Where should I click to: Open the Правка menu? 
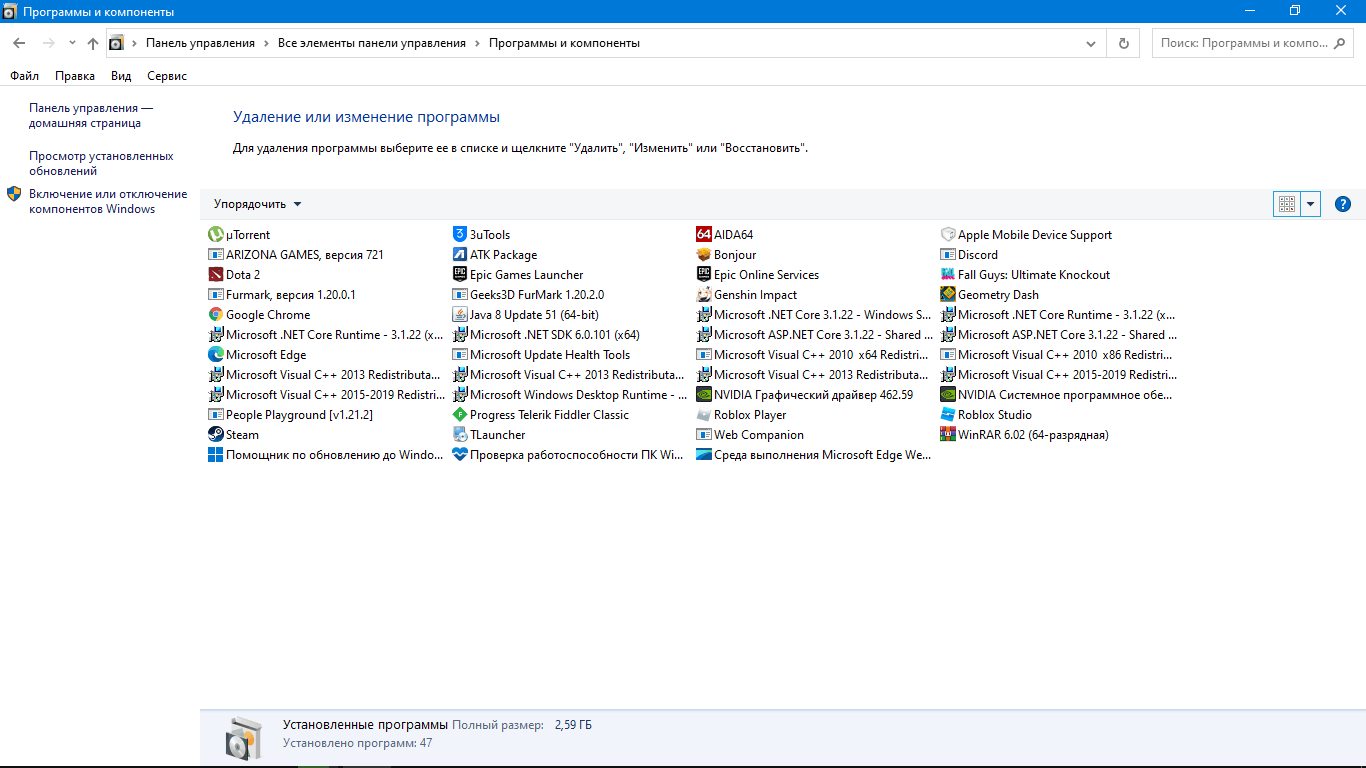[75, 76]
